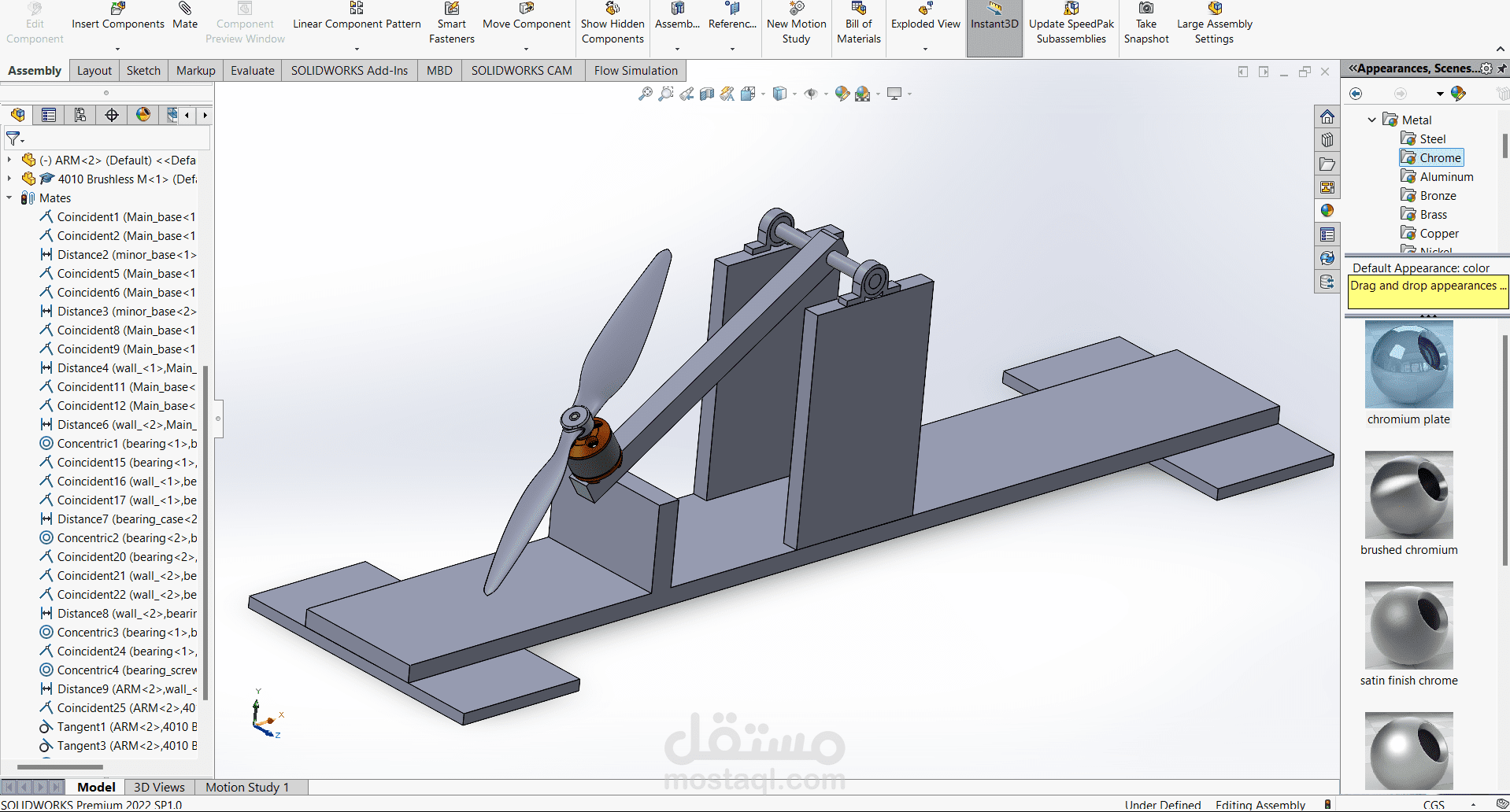Select the satin finish chrome swatch
Image resolution: width=1510 pixels, height=812 pixels.
point(1408,626)
